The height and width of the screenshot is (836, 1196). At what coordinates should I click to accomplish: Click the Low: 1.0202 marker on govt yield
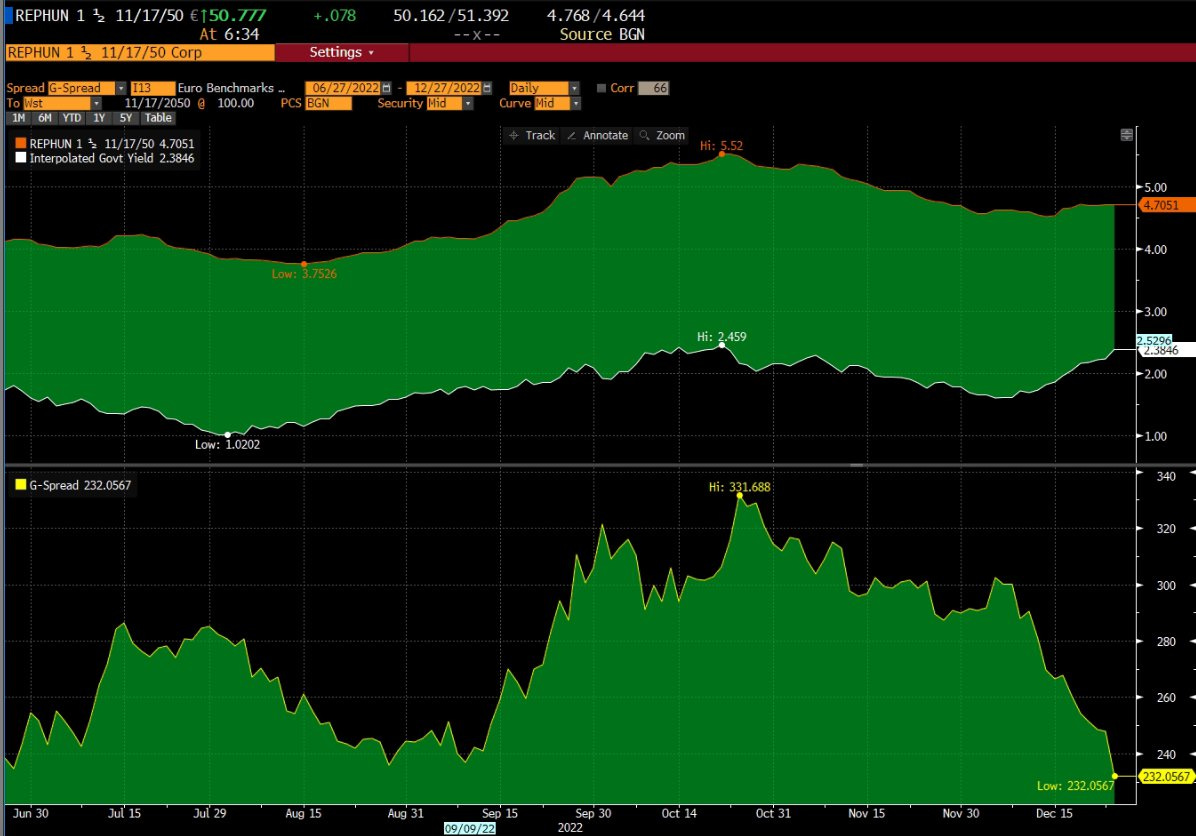pos(227,435)
